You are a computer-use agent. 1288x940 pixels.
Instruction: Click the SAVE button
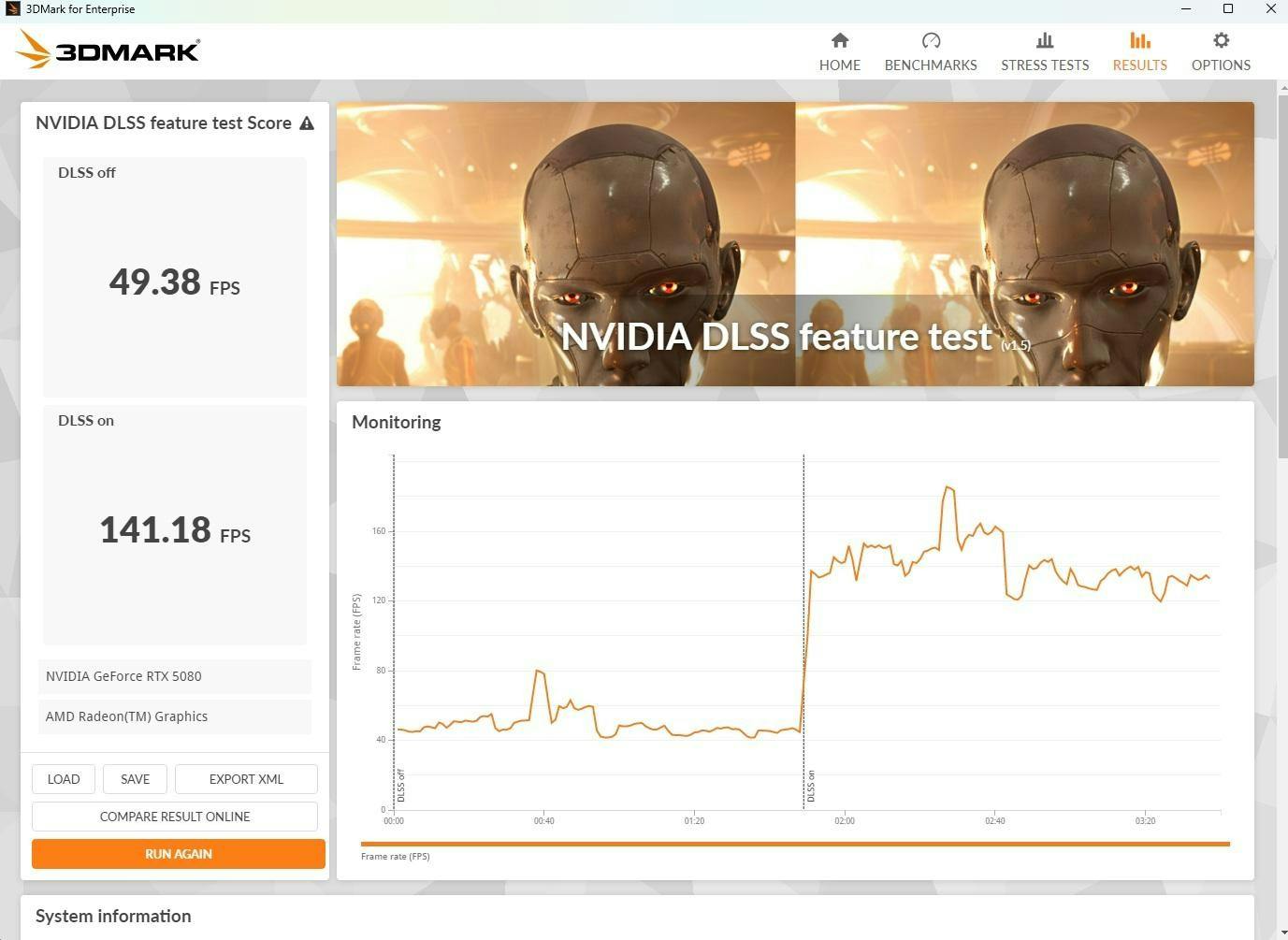click(x=135, y=779)
